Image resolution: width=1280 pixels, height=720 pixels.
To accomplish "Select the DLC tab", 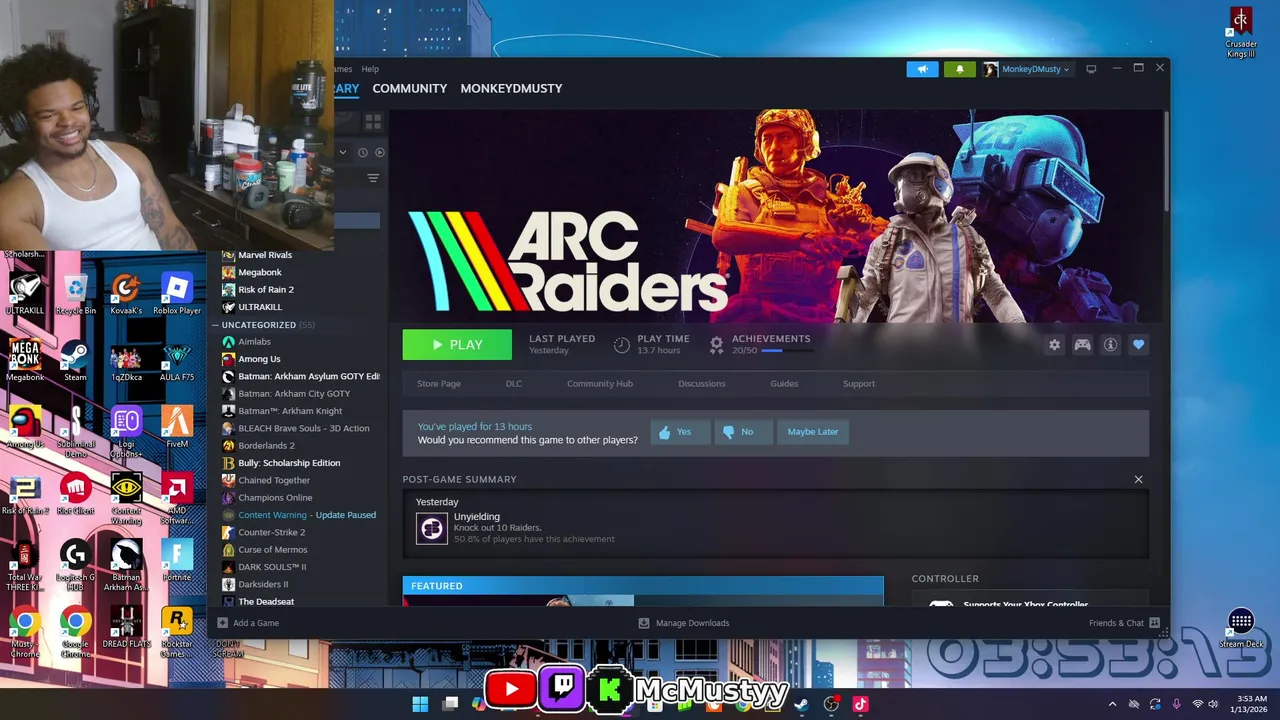I will click(x=513, y=384).
